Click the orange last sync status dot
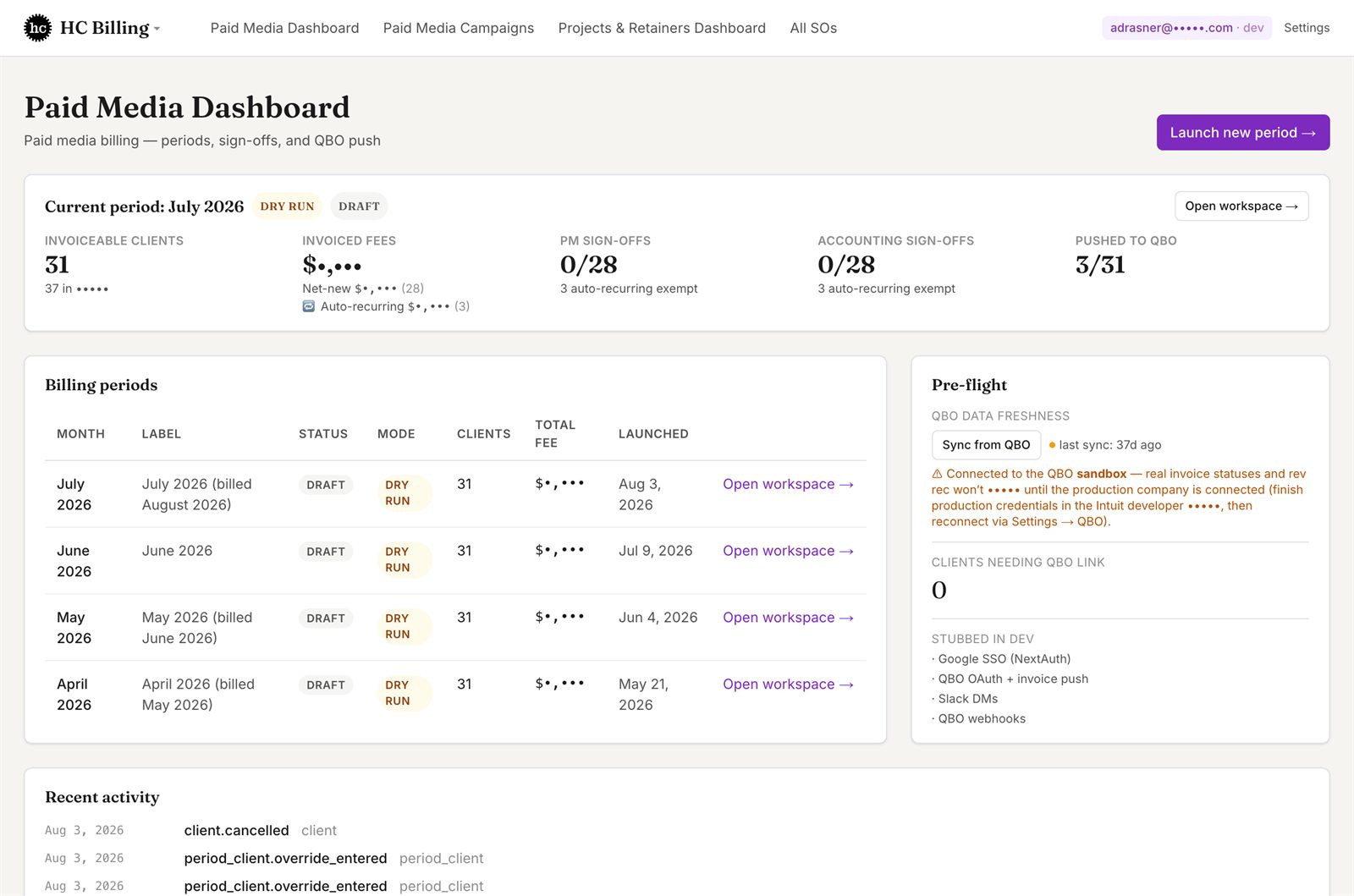The height and width of the screenshot is (896, 1354). [x=1052, y=445]
